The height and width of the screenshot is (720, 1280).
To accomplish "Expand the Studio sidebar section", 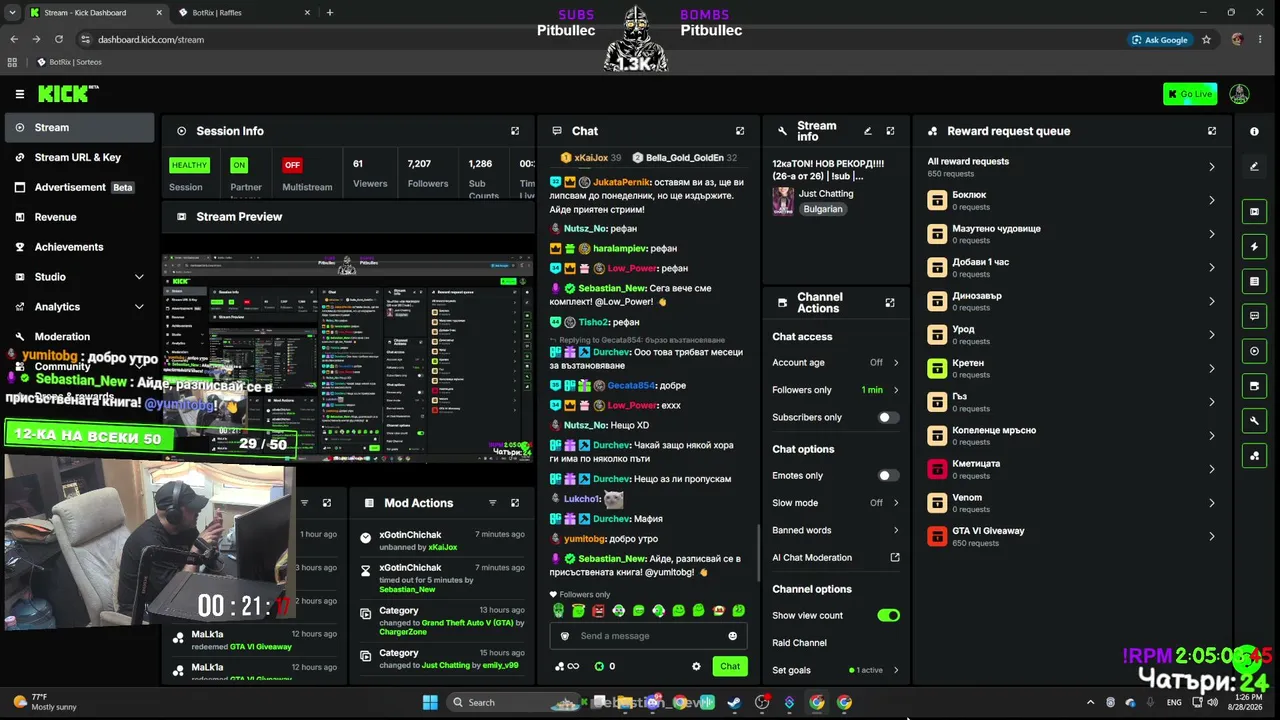I will tap(139, 277).
